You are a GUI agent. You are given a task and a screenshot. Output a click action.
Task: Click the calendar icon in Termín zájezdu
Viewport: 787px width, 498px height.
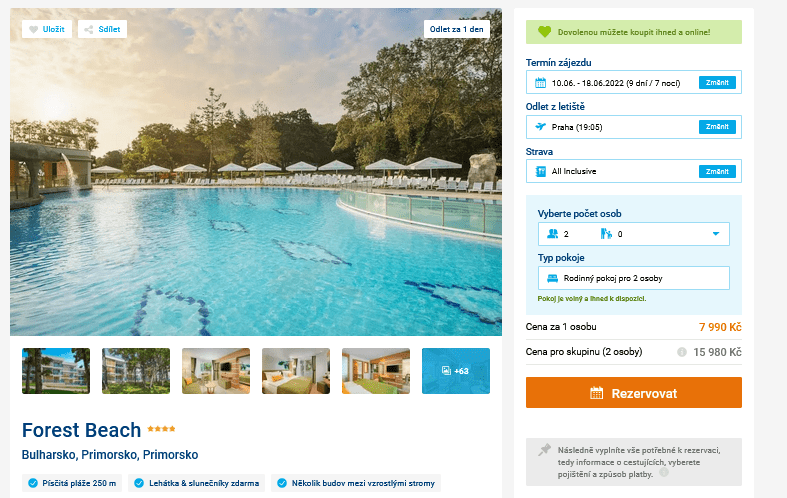[540, 83]
